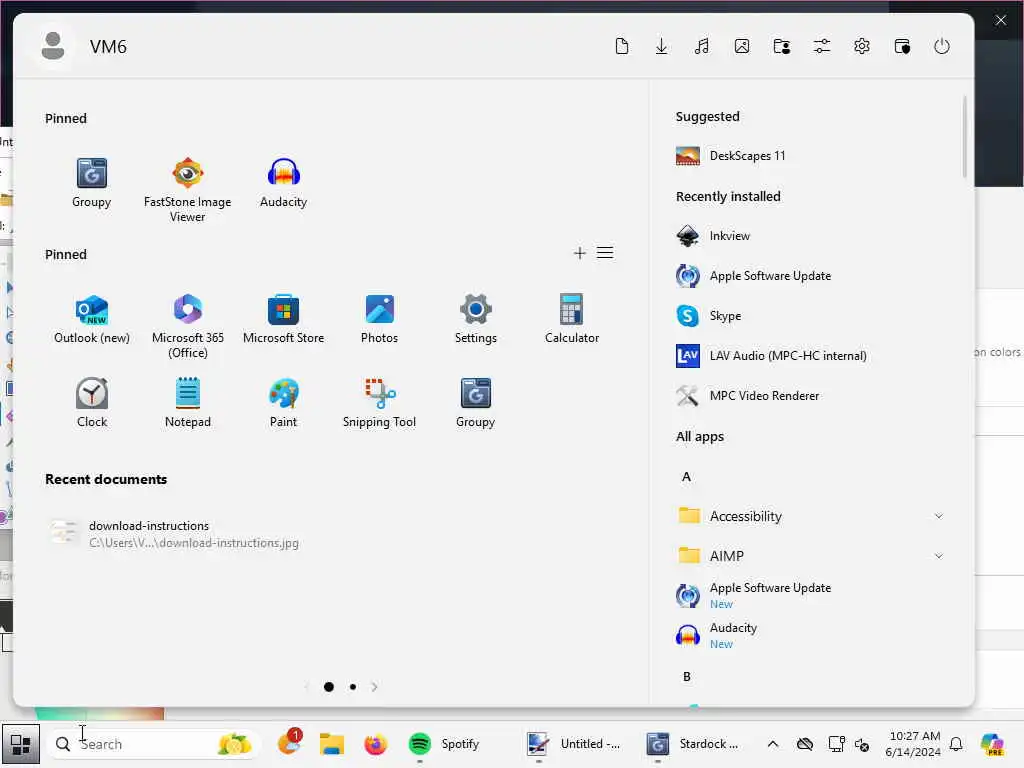Screen dimensions: 1024x768
Task: Open the Clock app
Action: point(91,403)
